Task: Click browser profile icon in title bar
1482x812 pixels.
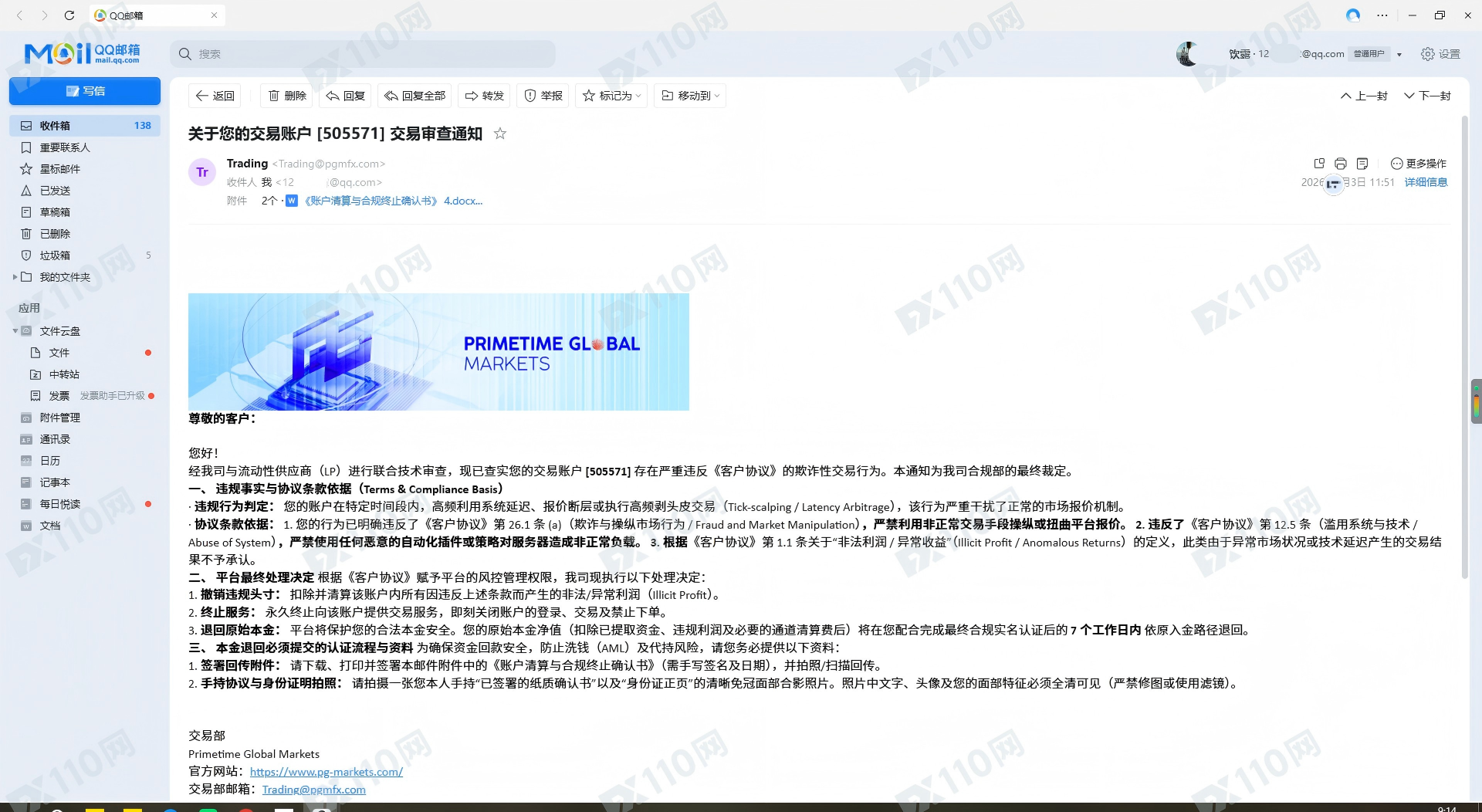Action: (1352, 15)
